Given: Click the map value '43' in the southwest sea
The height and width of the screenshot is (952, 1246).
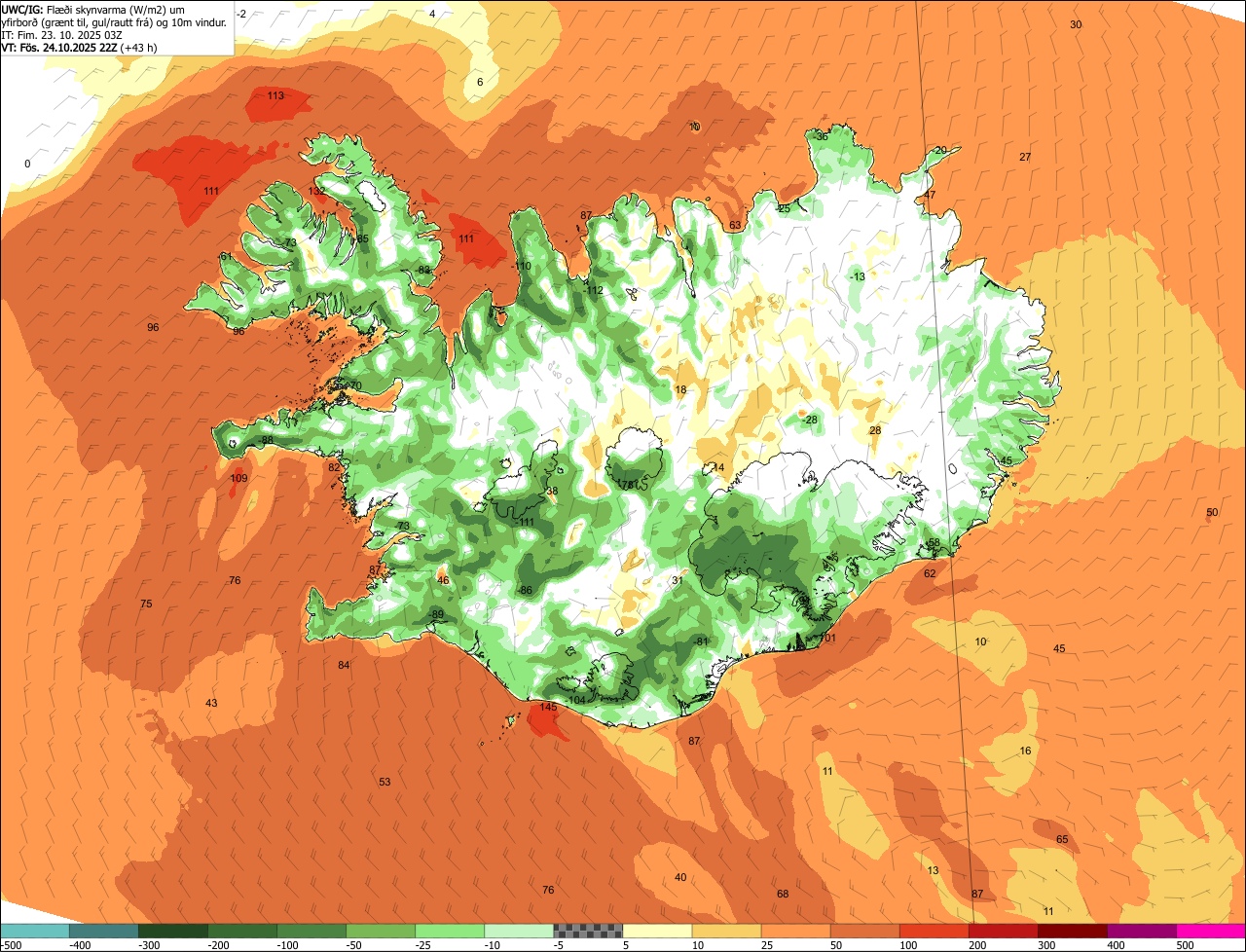Looking at the screenshot, I should [211, 703].
